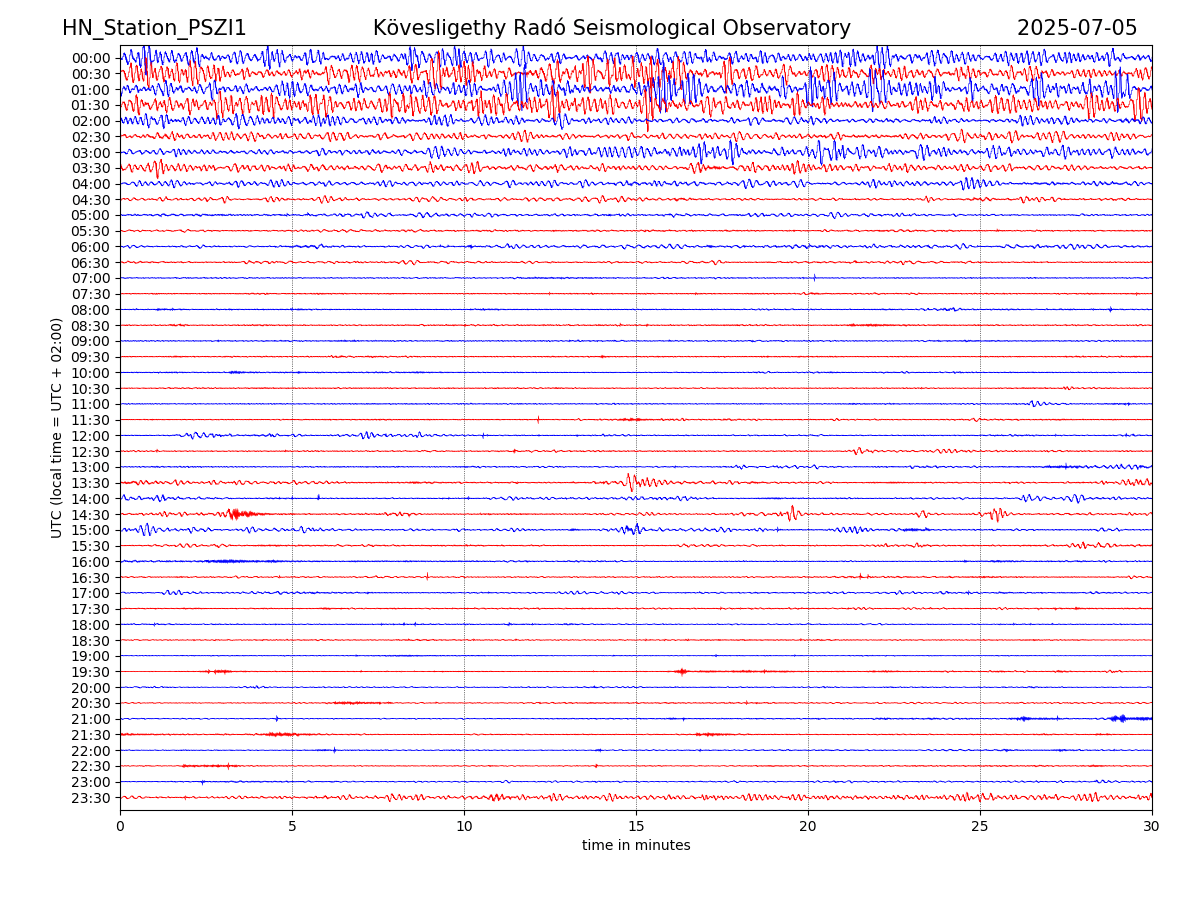Click the x-axis tick labeled 25

click(980, 827)
